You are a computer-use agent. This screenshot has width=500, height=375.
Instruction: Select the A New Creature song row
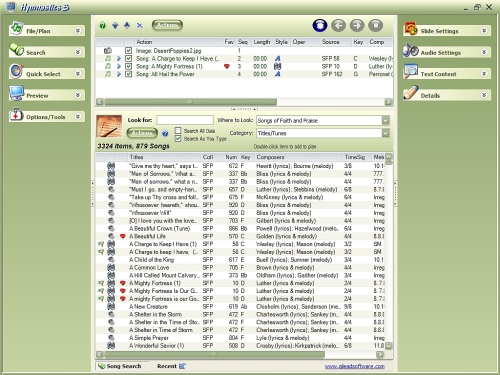240,307
